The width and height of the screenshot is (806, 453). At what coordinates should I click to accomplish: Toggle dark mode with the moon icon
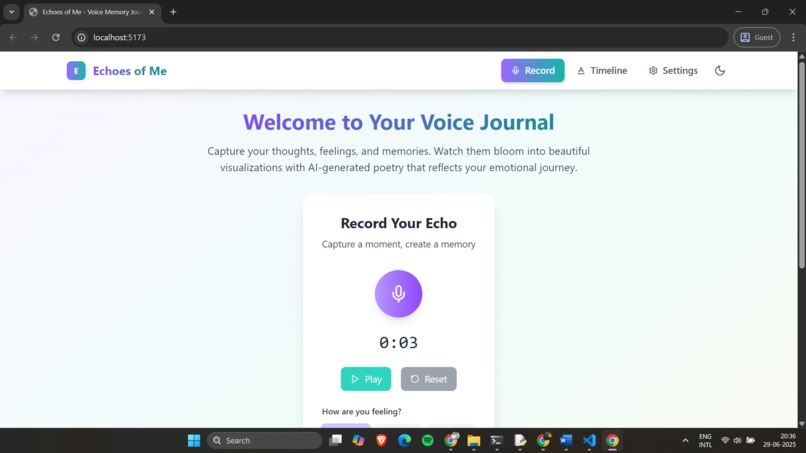pos(720,70)
